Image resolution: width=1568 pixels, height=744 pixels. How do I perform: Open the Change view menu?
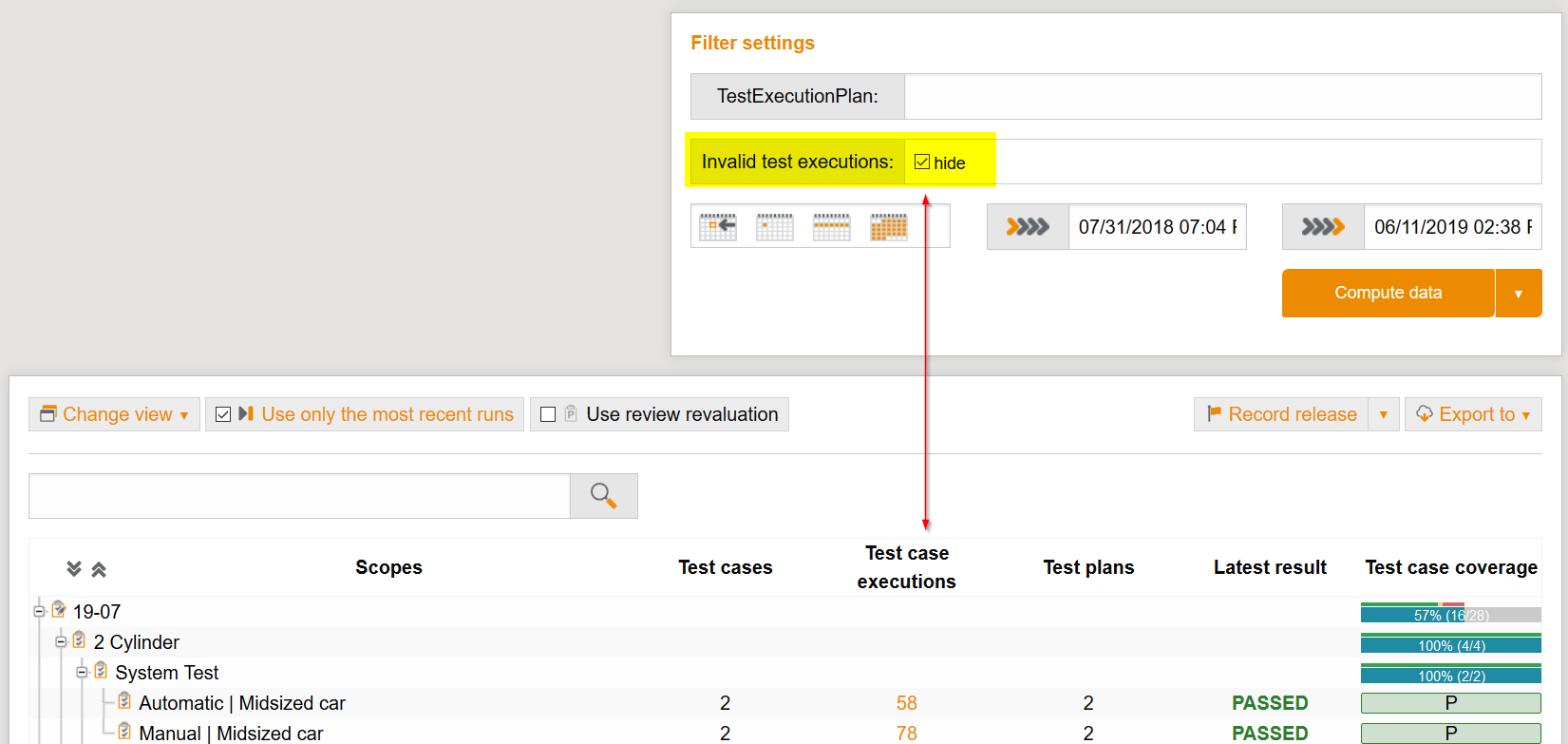[x=115, y=414]
